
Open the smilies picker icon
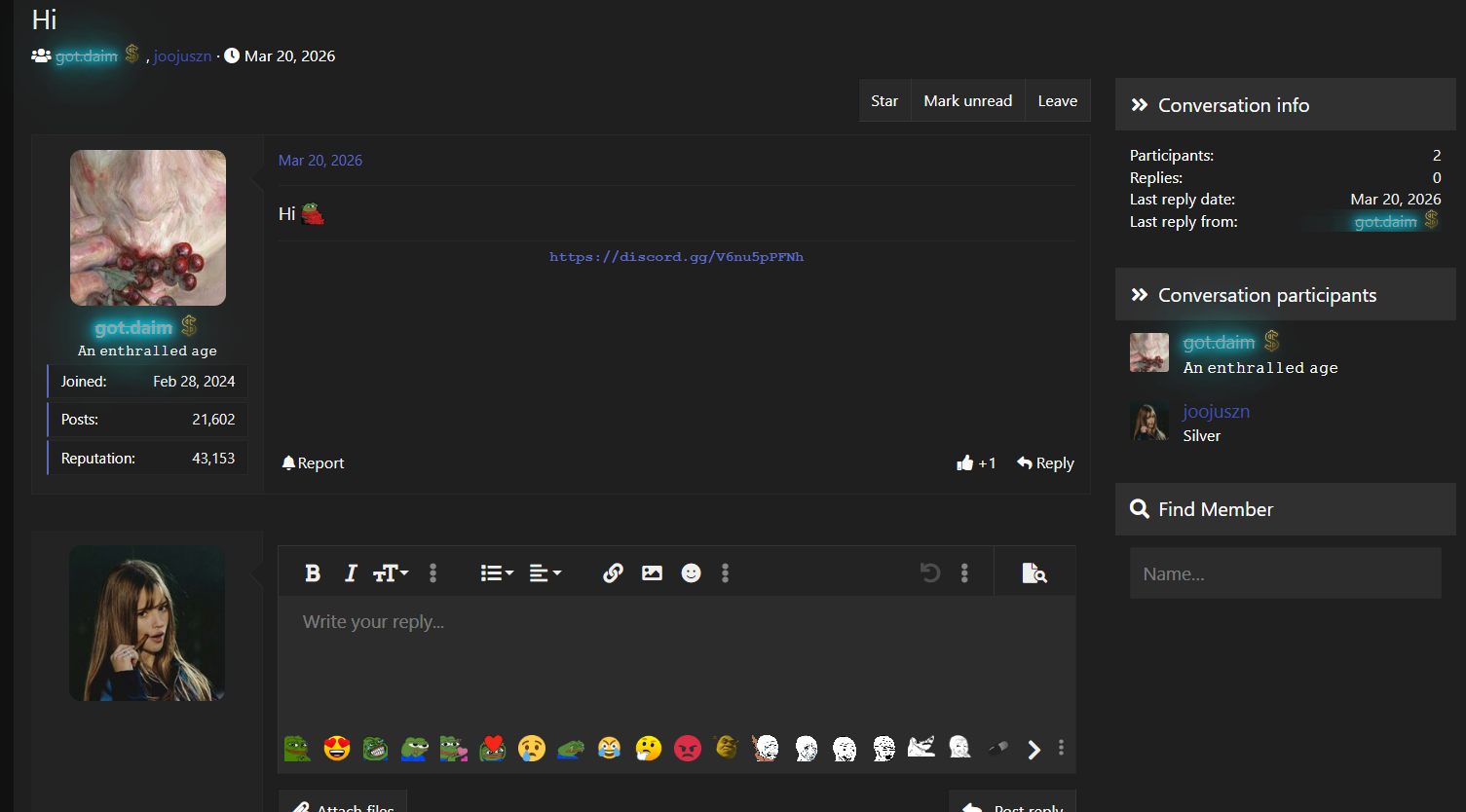pos(691,573)
